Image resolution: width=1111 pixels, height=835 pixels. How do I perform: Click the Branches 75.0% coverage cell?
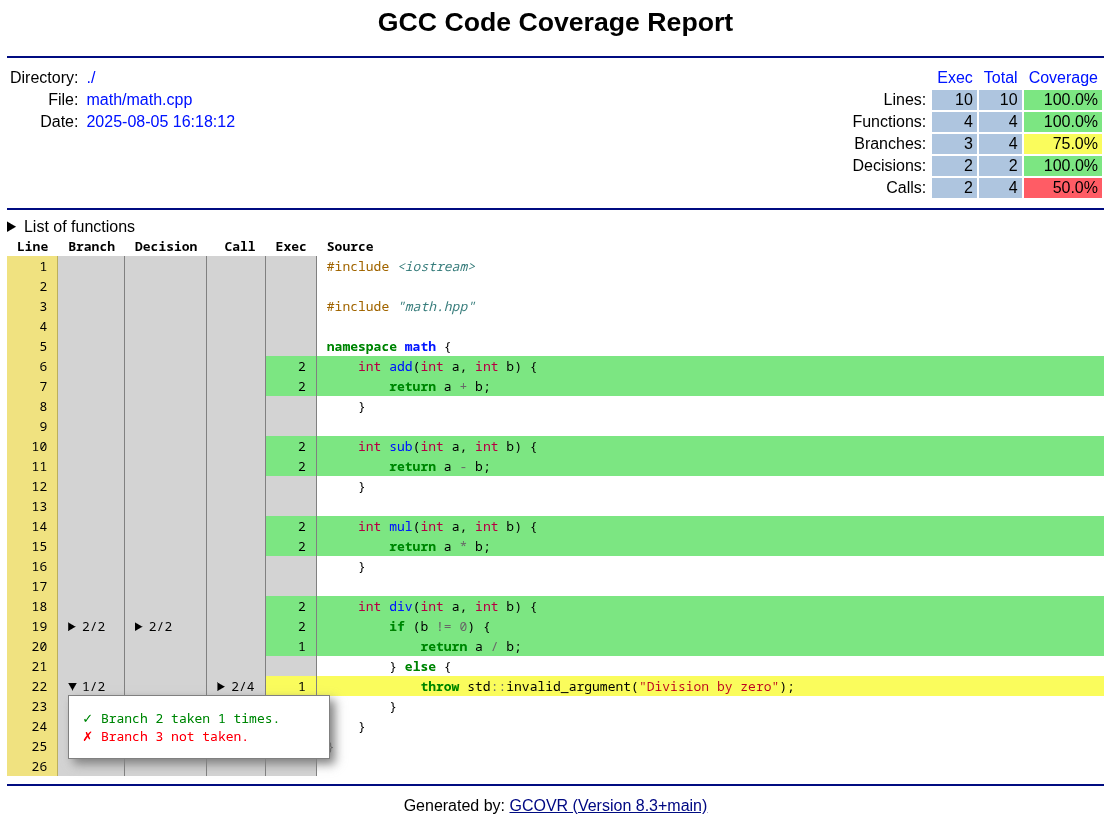(x=1062, y=144)
